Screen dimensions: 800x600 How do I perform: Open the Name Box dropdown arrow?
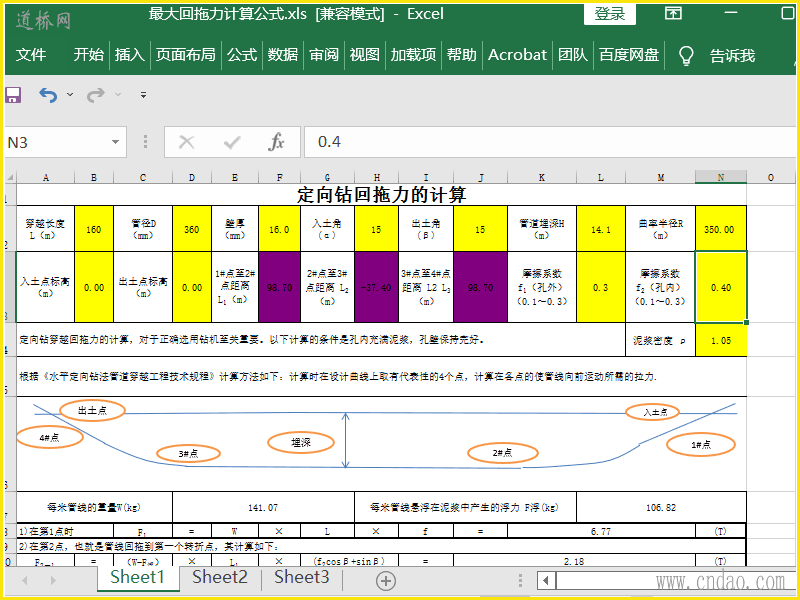click(116, 142)
